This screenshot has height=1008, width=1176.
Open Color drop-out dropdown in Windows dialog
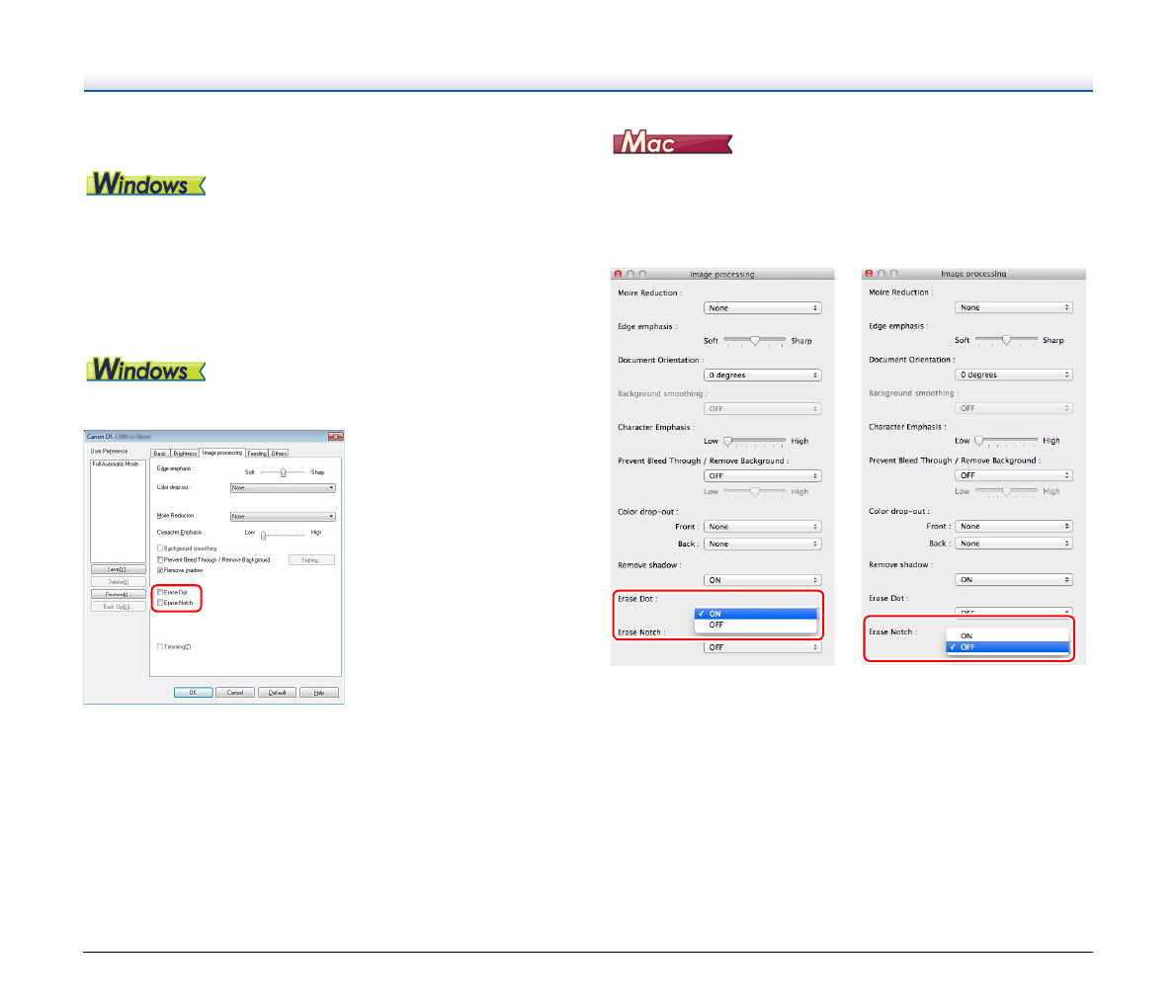click(x=283, y=488)
